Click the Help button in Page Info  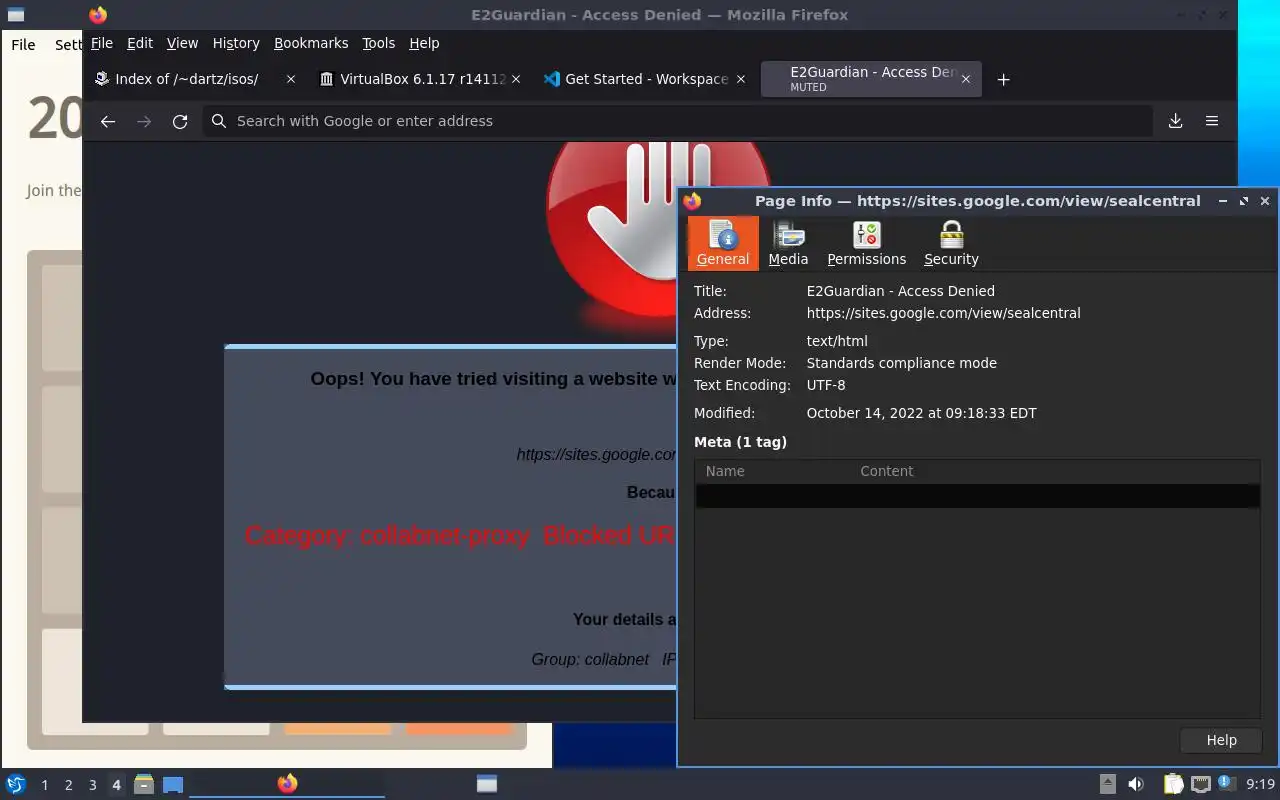(x=1221, y=740)
